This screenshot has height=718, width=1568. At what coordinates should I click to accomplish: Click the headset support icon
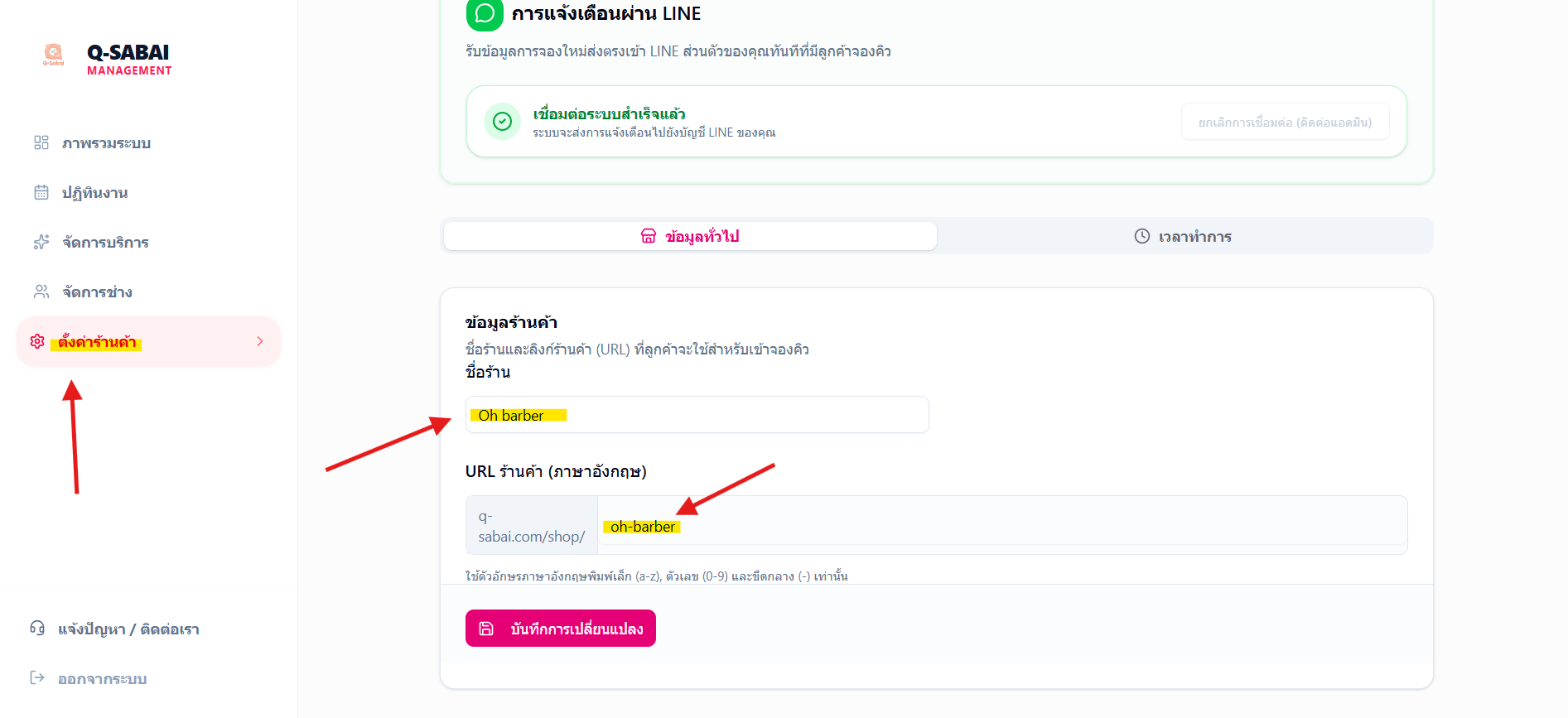click(x=37, y=628)
